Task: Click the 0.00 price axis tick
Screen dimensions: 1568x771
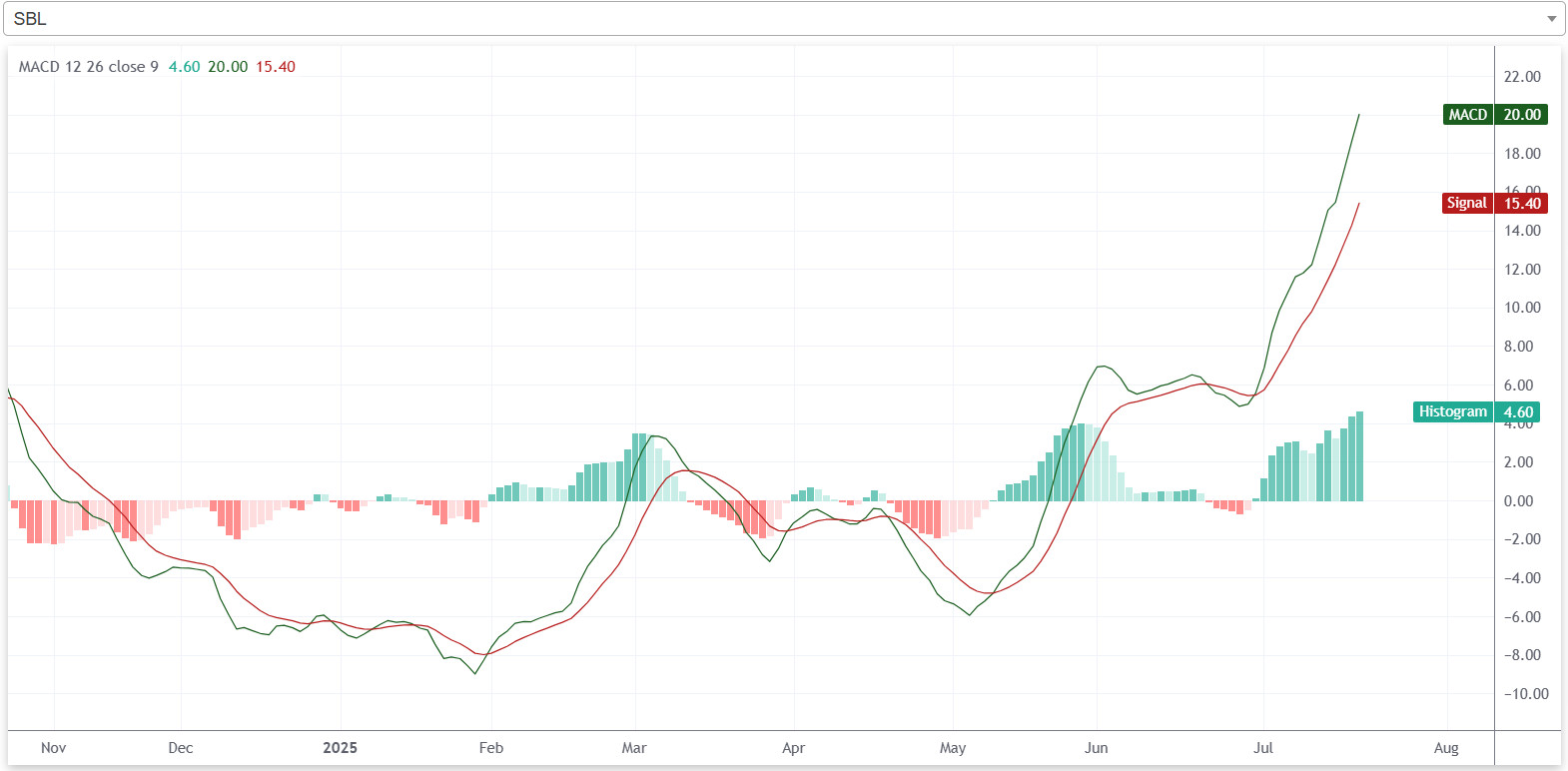Action: point(1518,501)
